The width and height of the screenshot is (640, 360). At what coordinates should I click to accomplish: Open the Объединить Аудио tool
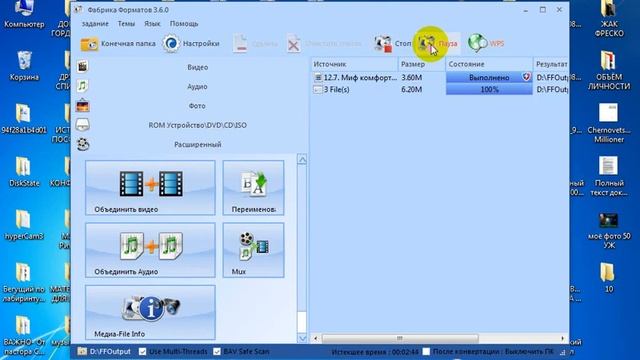point(150,250)
